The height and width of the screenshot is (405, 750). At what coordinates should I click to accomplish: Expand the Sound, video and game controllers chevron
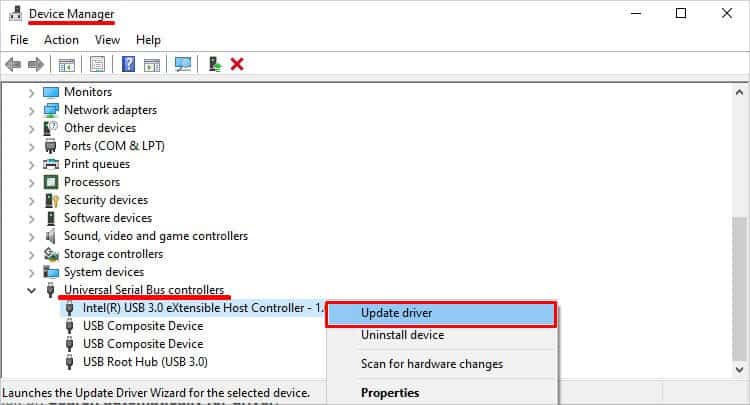(x=31, y=237)
